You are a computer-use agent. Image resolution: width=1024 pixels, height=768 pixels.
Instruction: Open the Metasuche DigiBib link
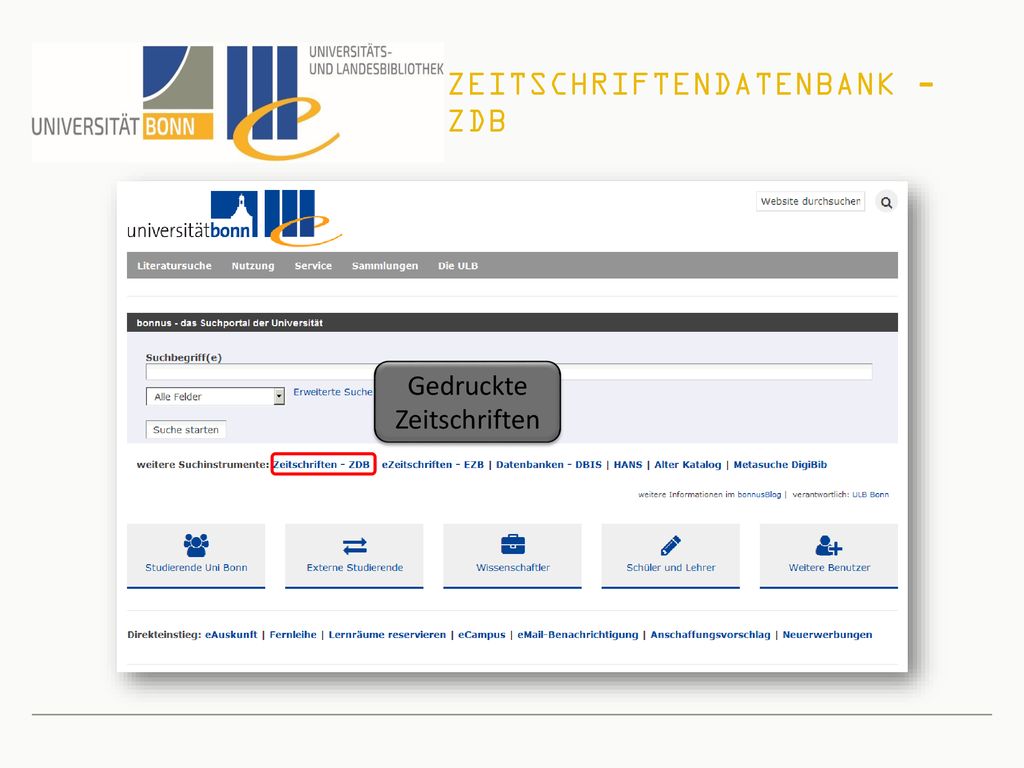pyautogui.click(x=780, y=464)
